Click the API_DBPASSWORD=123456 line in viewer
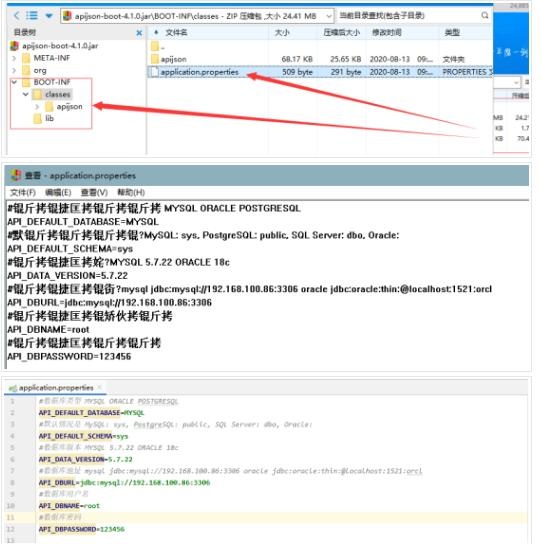This screenshot has height=544, width=541. pos(69,356)
